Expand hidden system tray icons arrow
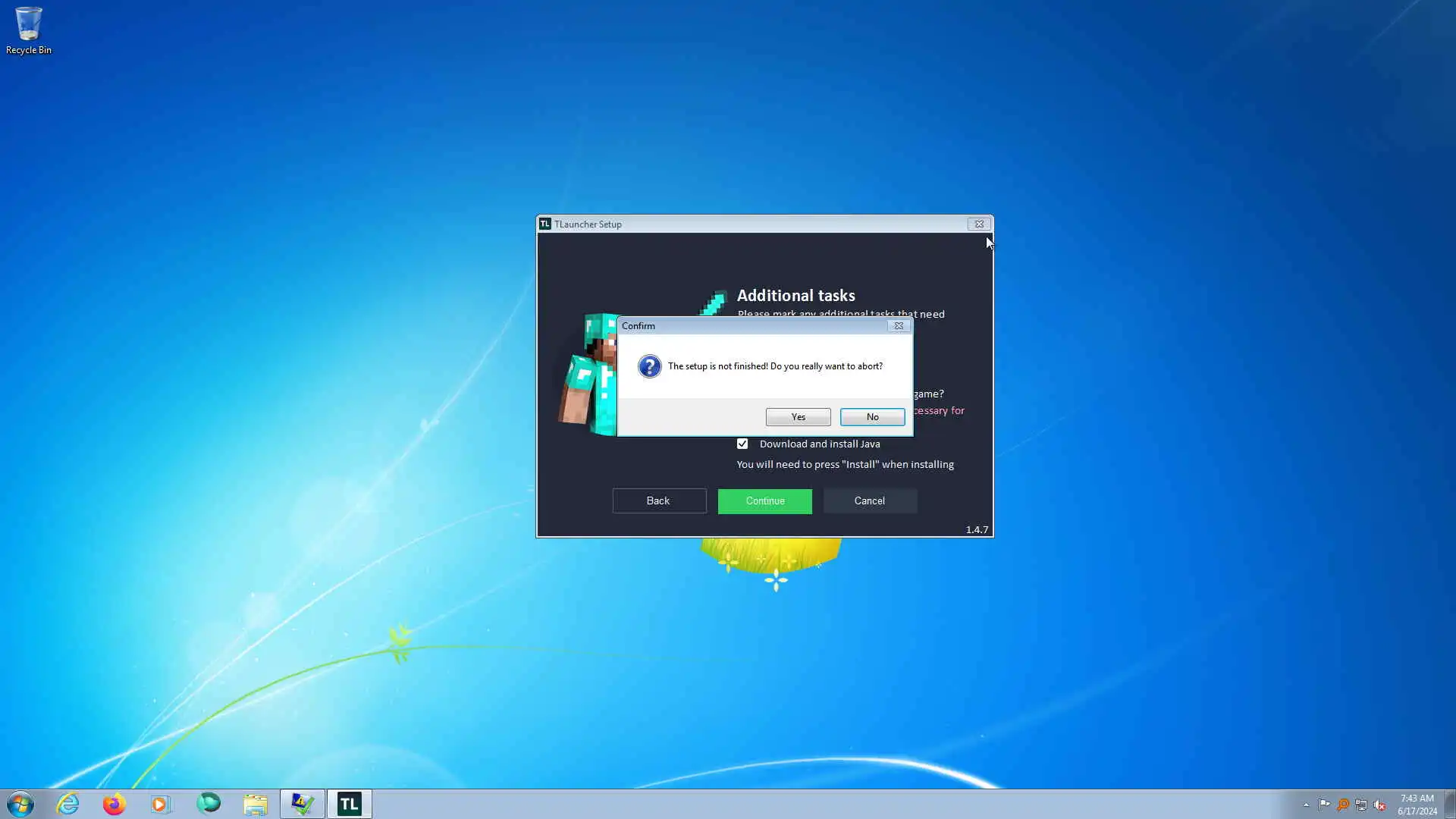Image resolution: width=1456 pixels, height=819 pixels. click(1306, 805)
